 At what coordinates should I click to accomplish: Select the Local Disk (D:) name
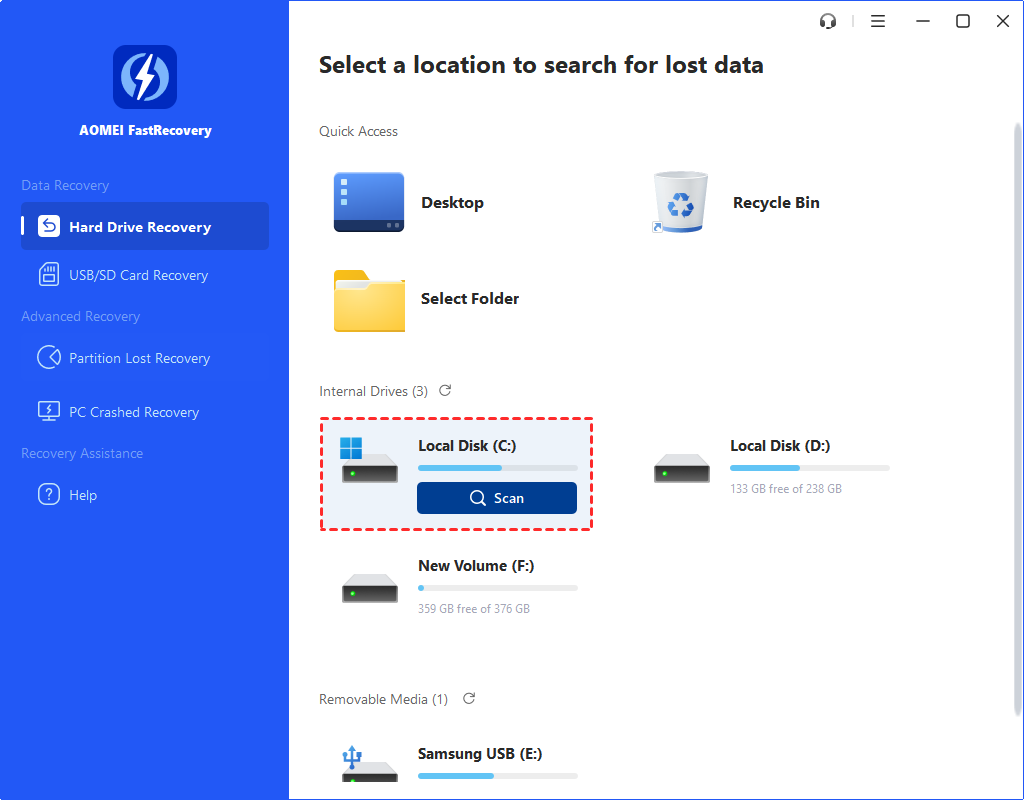pos(780,445)
